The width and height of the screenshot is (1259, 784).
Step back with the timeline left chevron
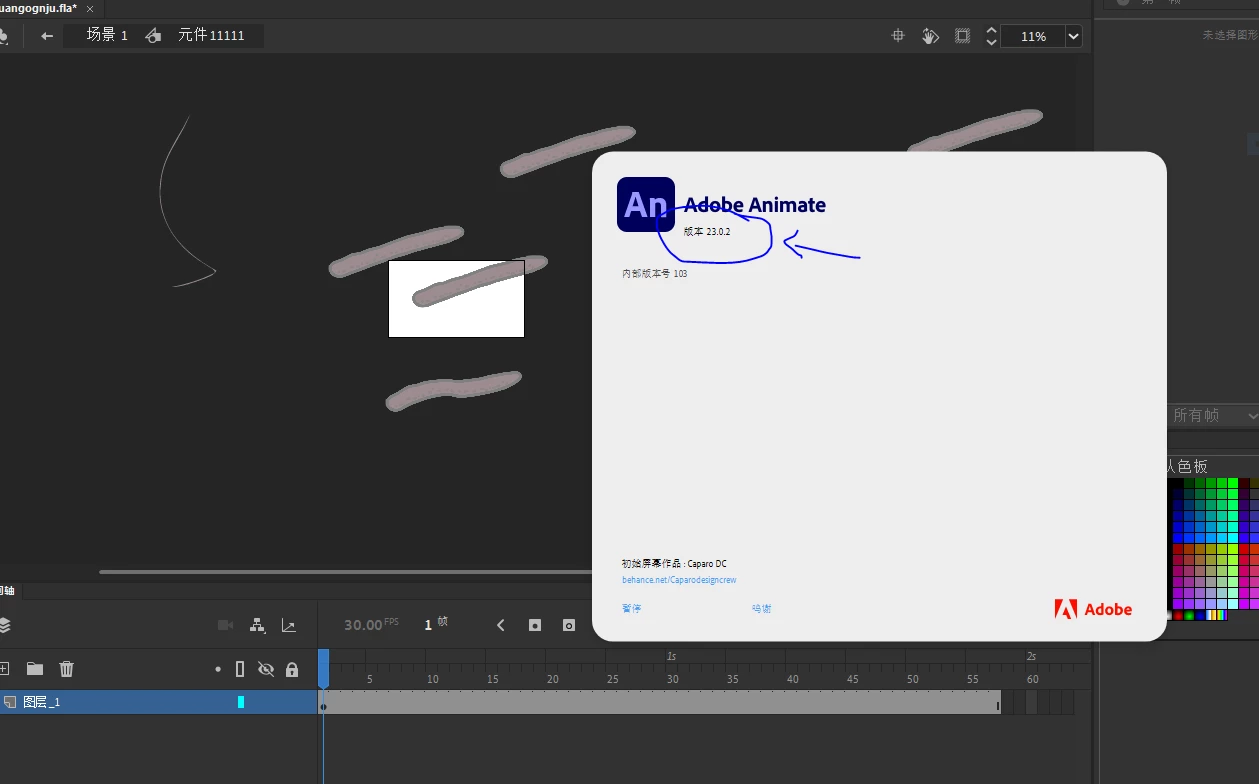[501, 625]
